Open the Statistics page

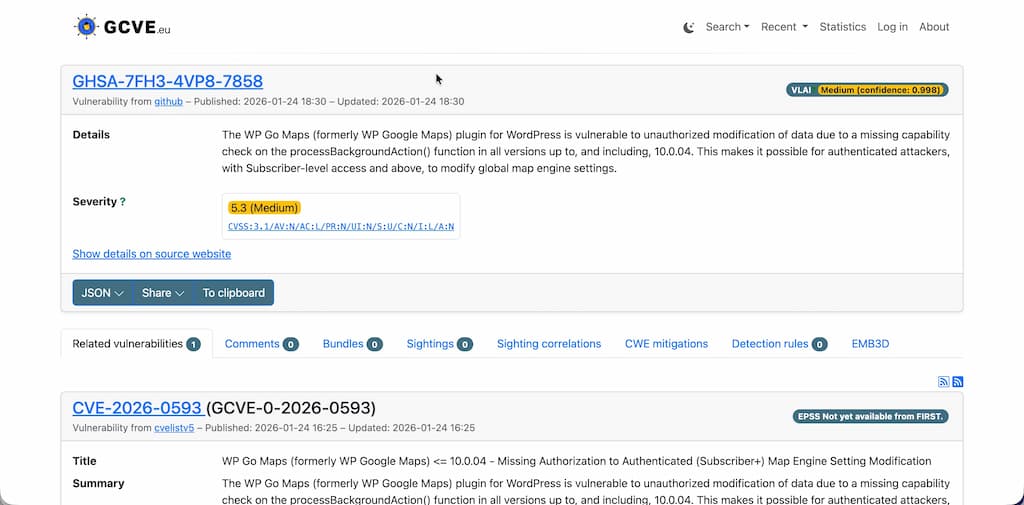842,27
